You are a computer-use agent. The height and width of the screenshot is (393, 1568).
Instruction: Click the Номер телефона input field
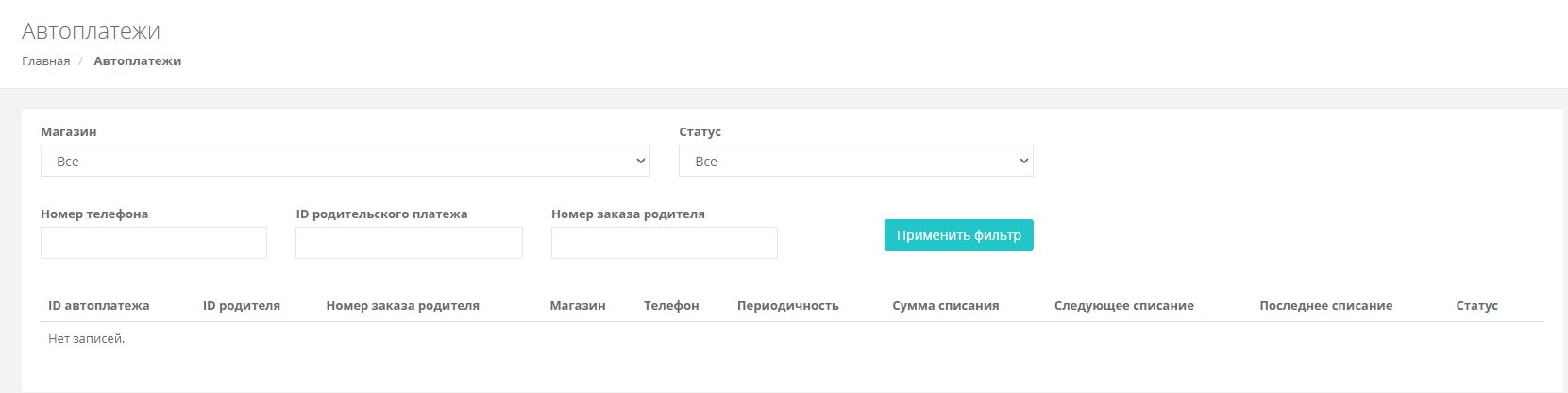click(154, 243)
